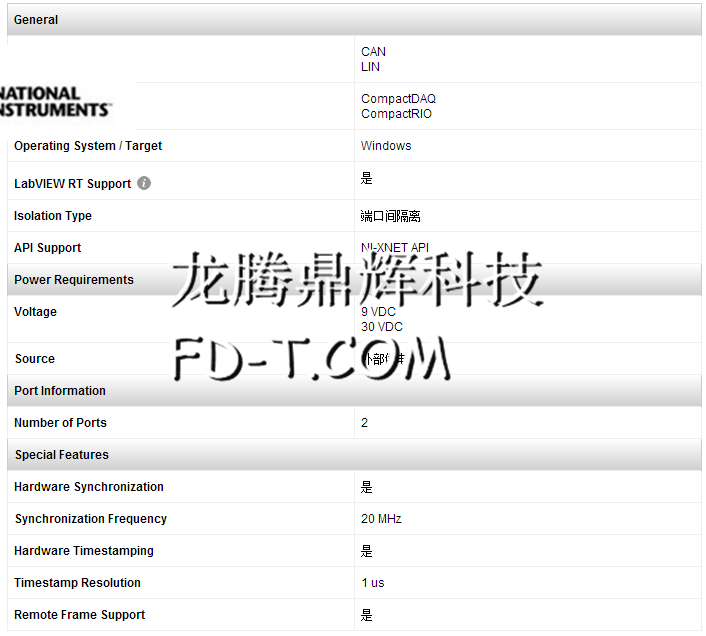This screenshot has height=636, width=706.
Task: Click the 是 value for Hardware Timestamping
Action: tap(367, 551)
